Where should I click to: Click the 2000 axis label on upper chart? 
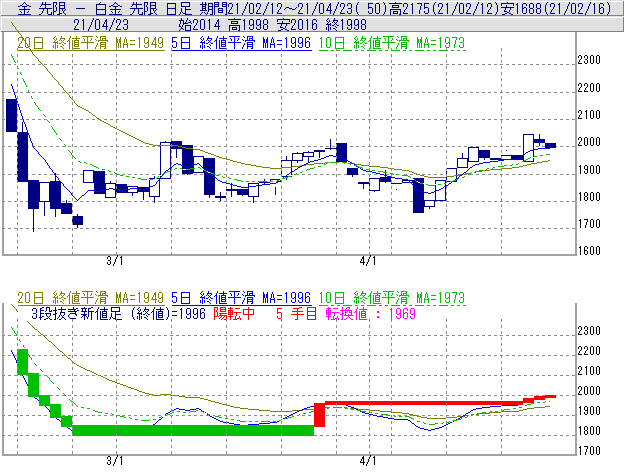pos(589,142)
